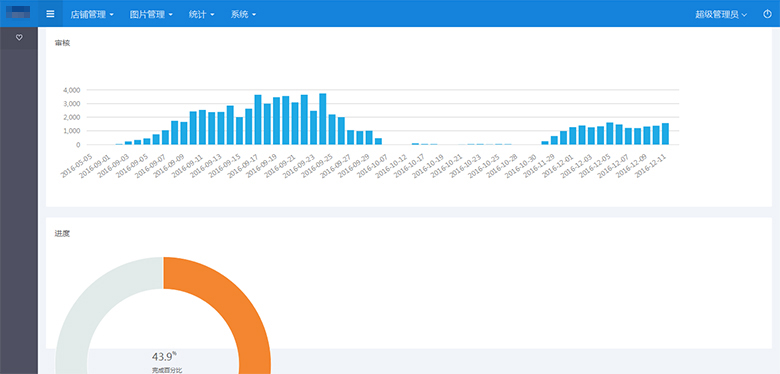
Task: Expand the 超级管理员 user menu
Action: (721, 14)
